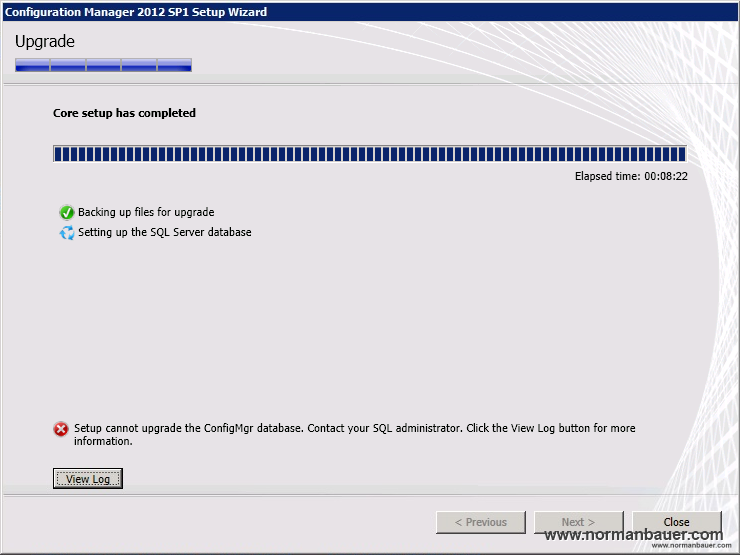Click the disabled Previous button
The height and width of the screenshot is (555, 740).
coord(480,522)
